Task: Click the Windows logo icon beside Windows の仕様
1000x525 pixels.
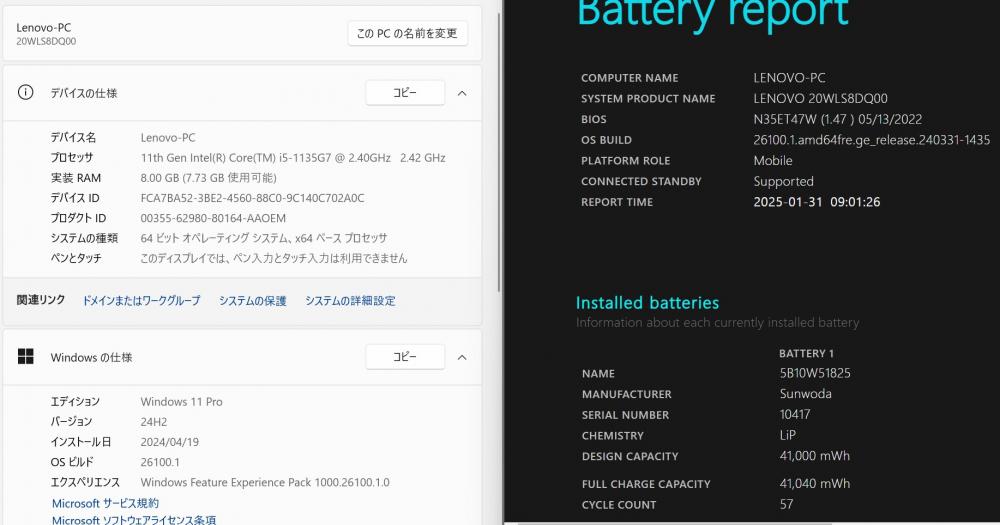Action: [26, 357]
